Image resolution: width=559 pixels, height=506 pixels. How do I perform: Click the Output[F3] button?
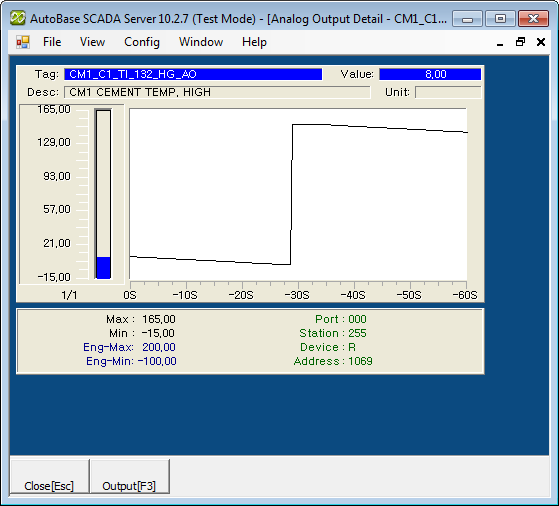129,476
